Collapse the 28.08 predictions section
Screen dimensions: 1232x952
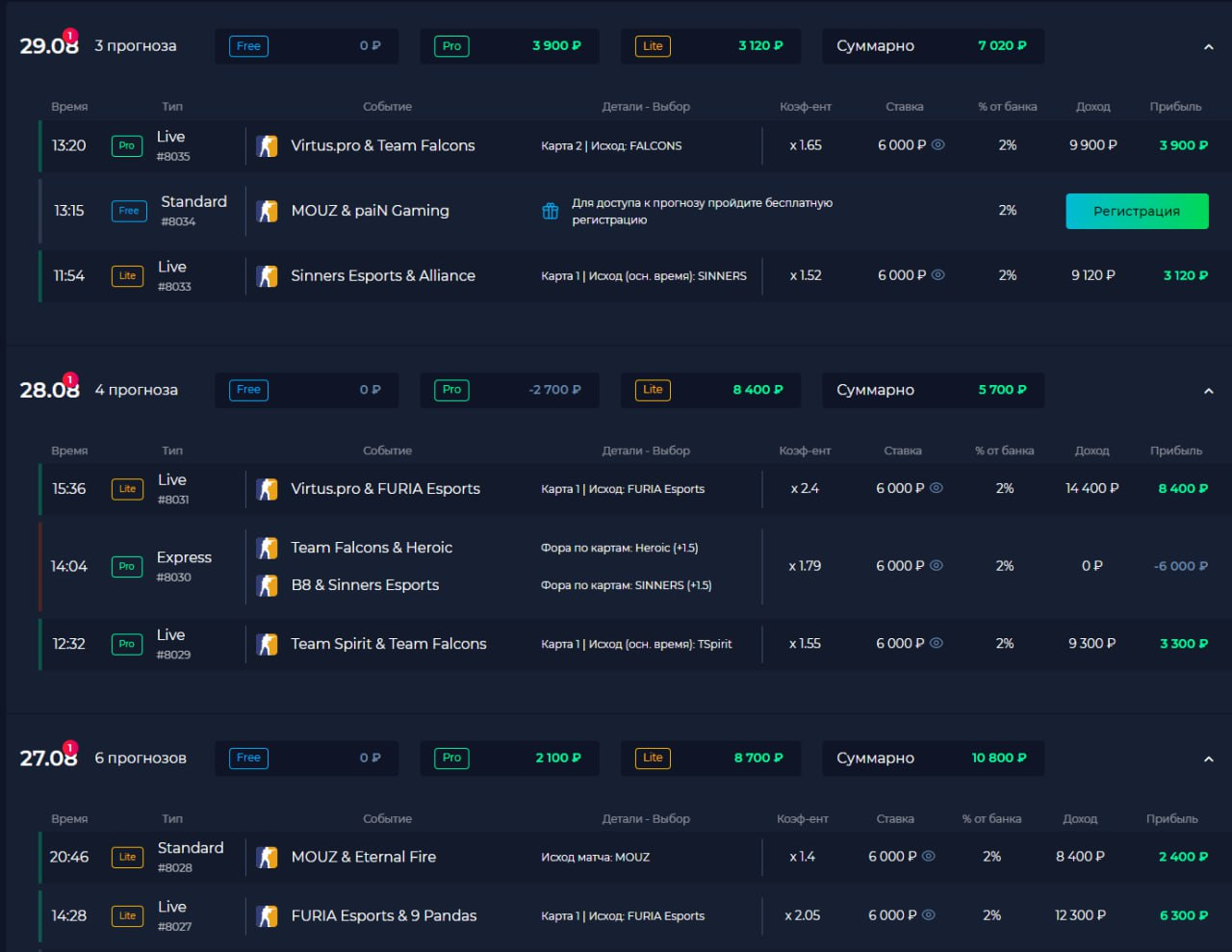pyautogui.click(x=1209, y=391)
